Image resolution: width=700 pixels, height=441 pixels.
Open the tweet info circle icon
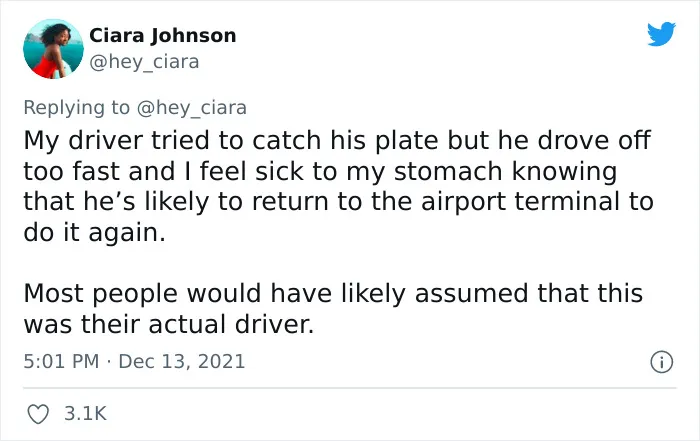pyautogui.click(x=661, y=362)
